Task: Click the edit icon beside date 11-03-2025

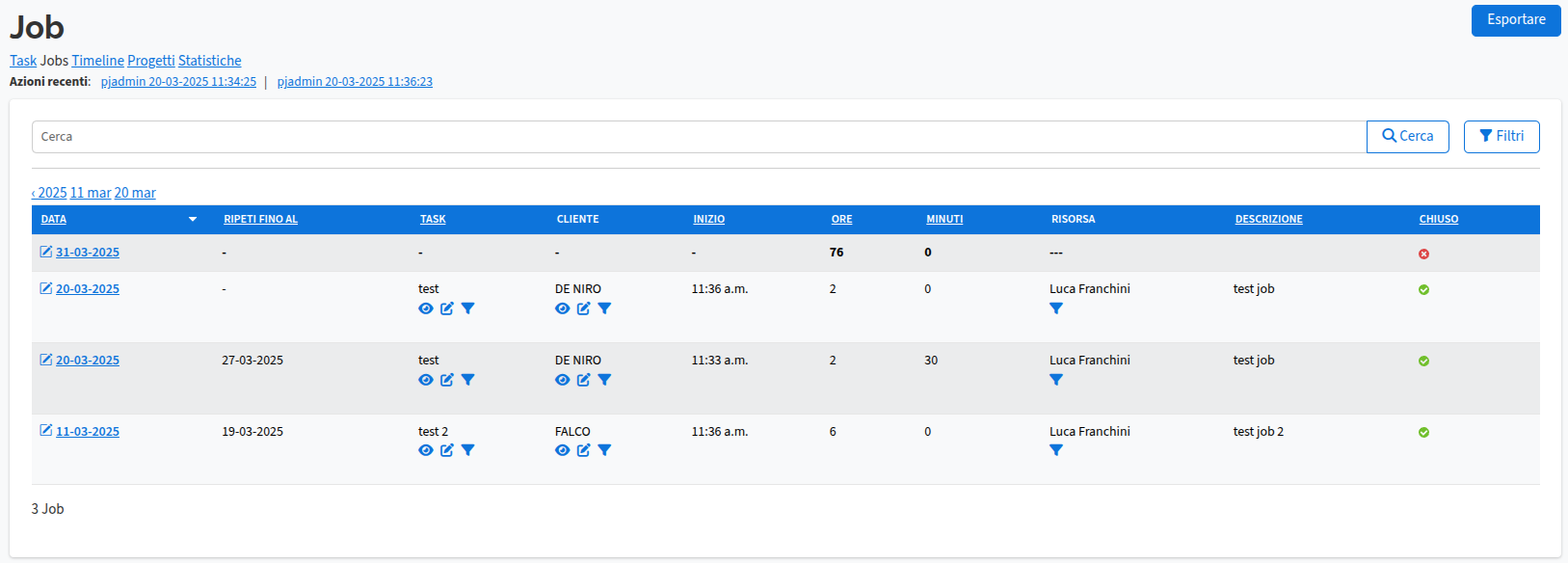Action: [45, 430]
